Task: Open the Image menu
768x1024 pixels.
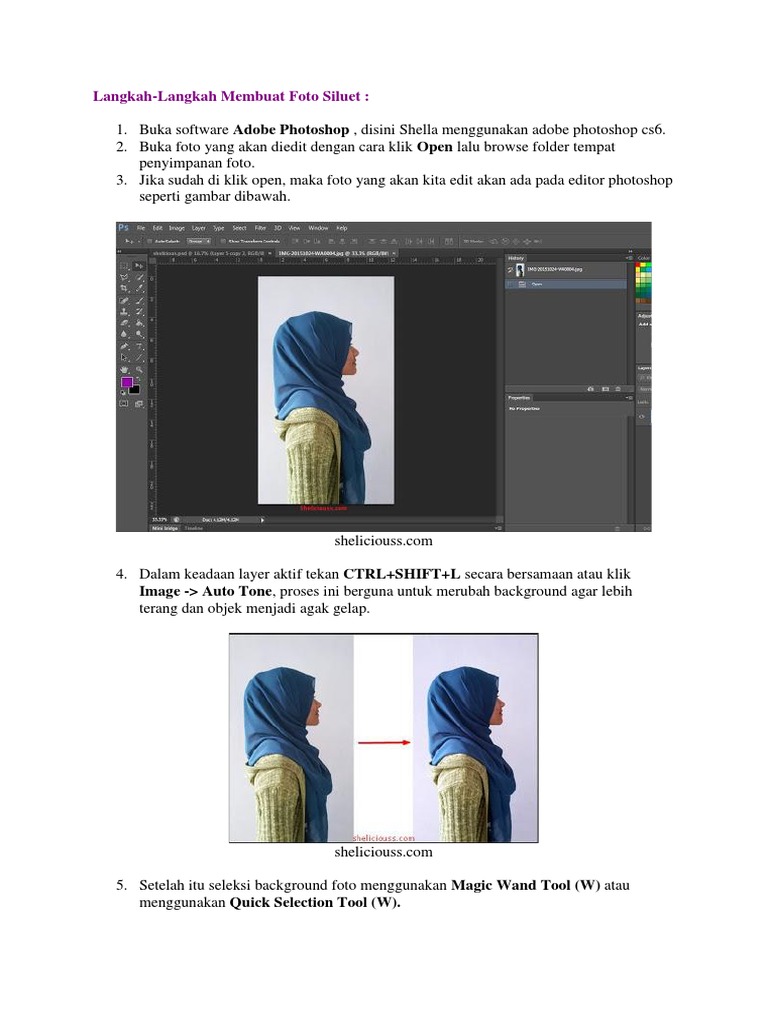Action: point(177,228)
